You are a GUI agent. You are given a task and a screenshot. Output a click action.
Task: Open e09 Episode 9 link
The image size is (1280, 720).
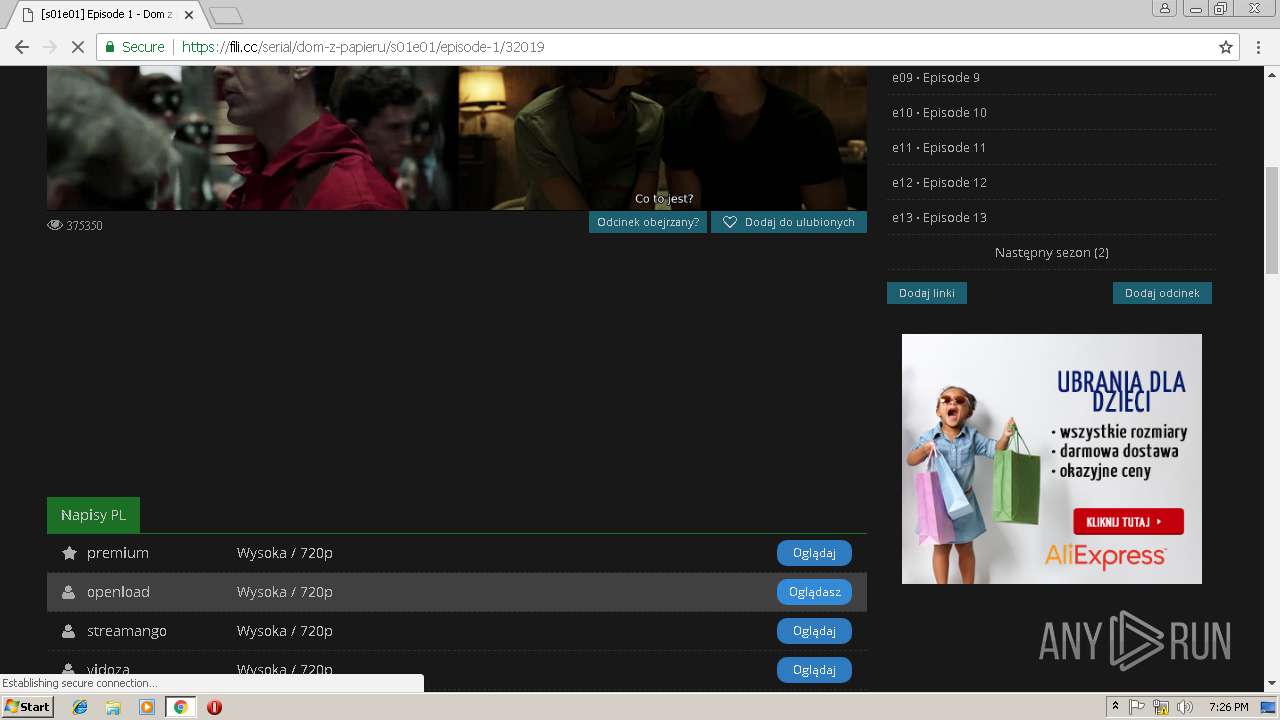[936, 78]
